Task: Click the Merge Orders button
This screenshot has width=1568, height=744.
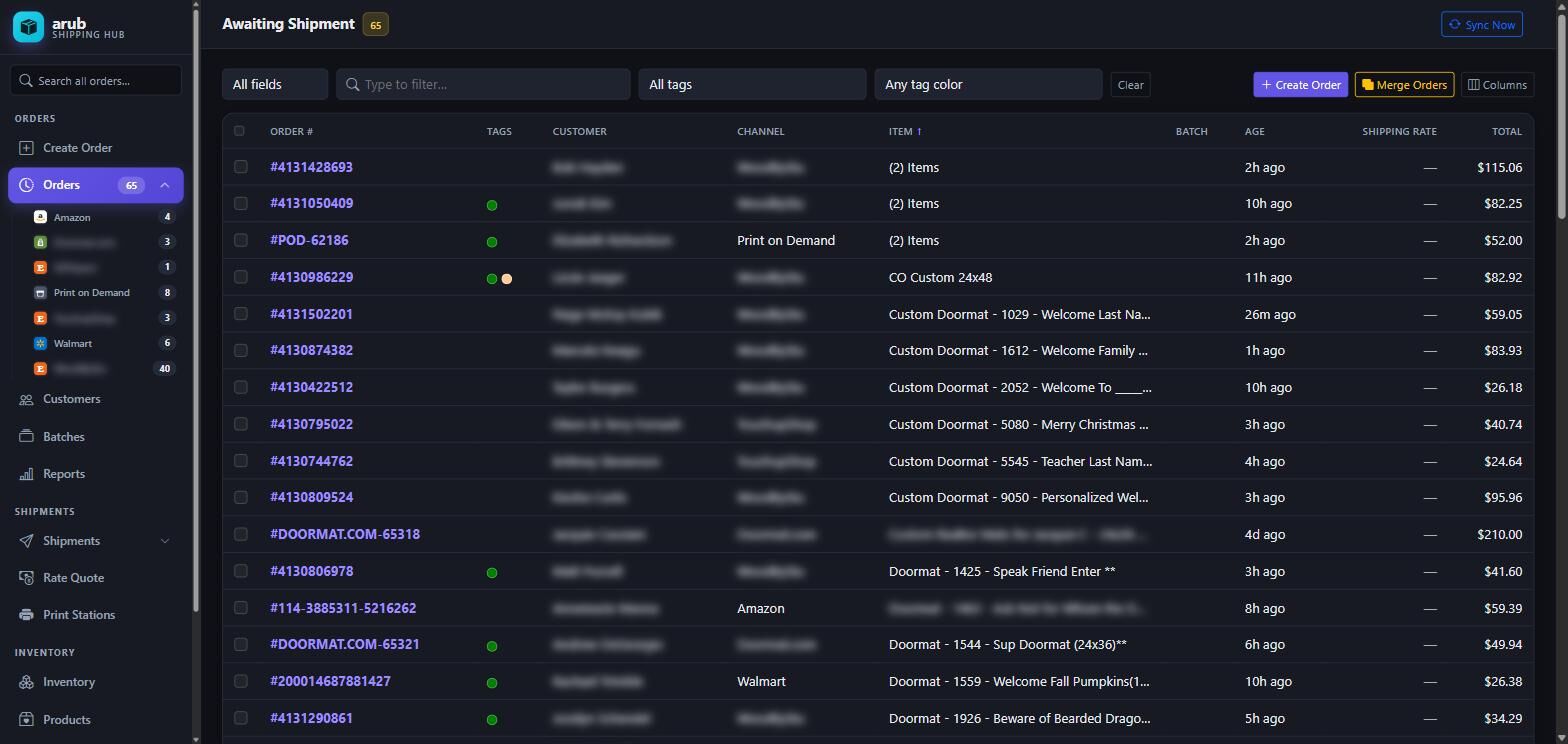Action: point(1404,85)
